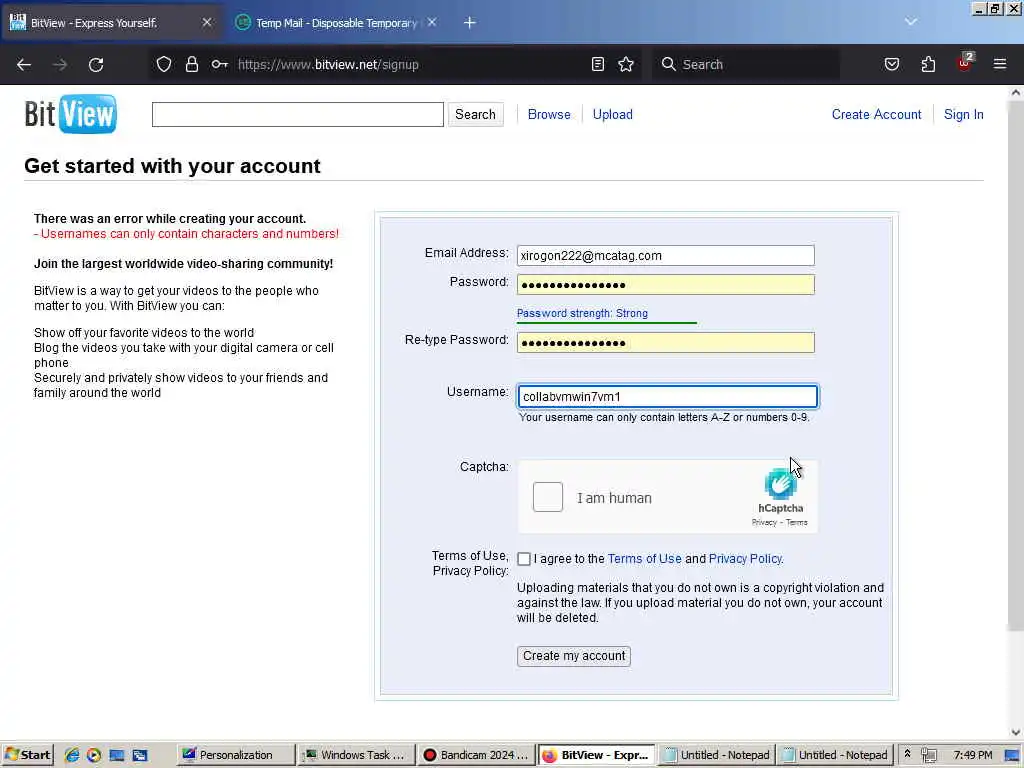Click the Email Address field
This screenshot has height=768, width=1024.
point(665,255)
